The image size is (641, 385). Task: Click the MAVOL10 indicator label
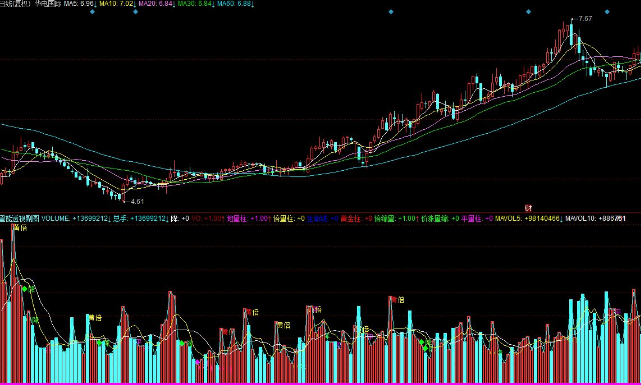tap(596, 219)
